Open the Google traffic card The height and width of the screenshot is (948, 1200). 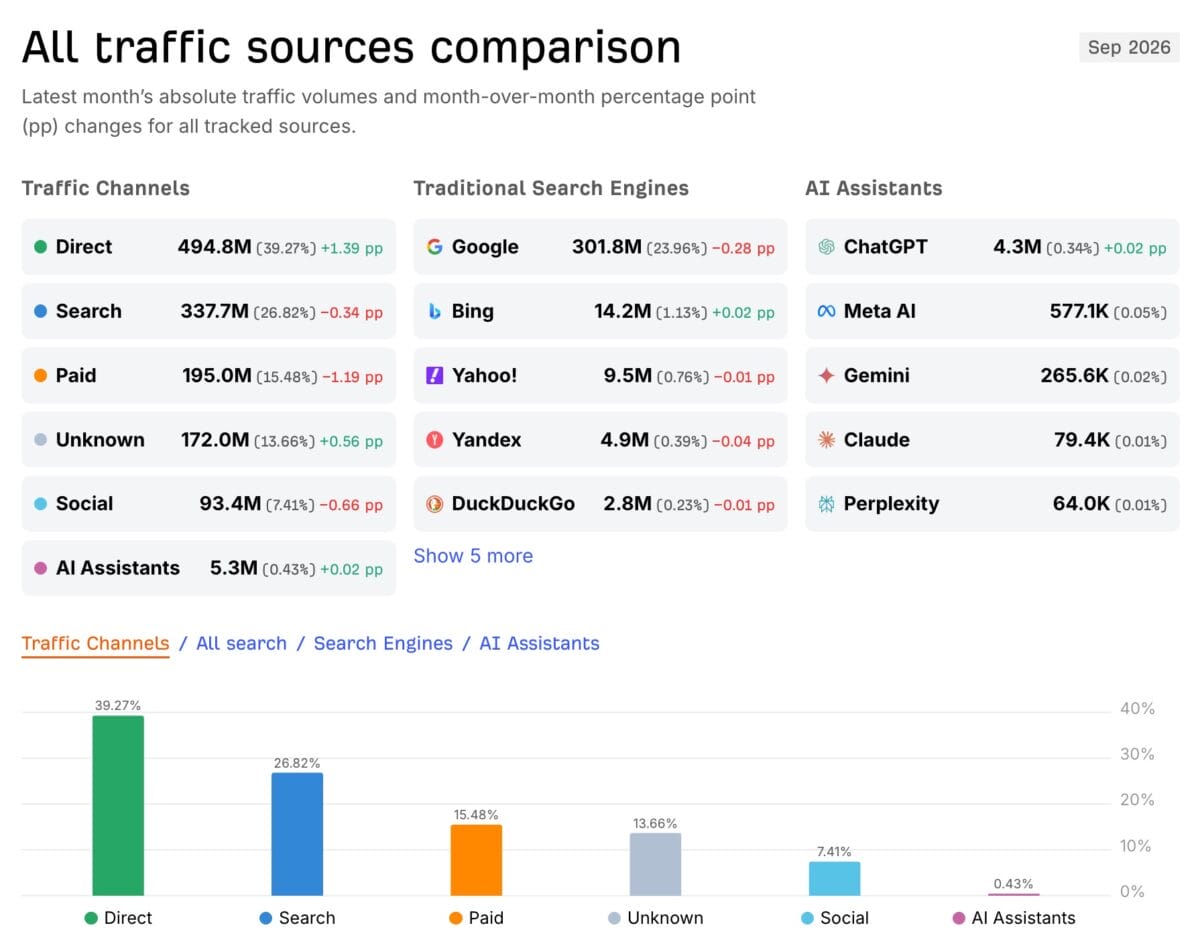click(600, 247)
